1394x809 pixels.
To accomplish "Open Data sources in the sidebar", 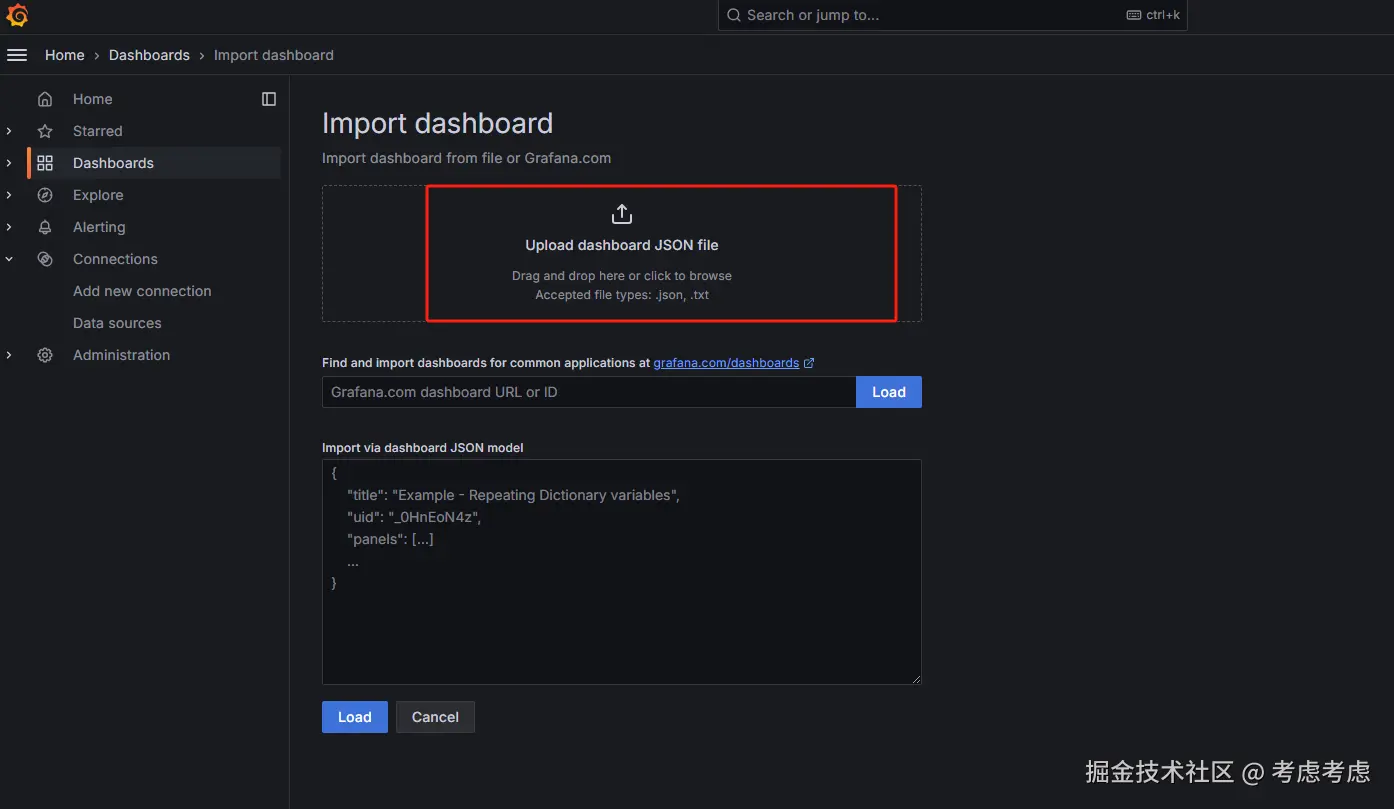I will coord(117,323).
